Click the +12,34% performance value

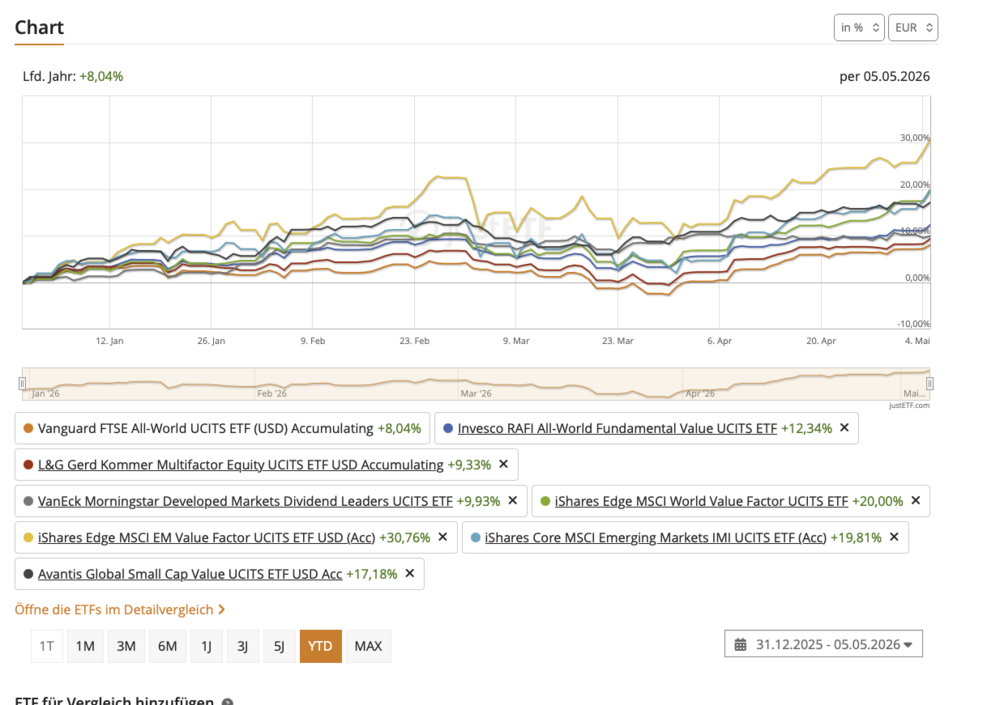(x=806, y=429)
